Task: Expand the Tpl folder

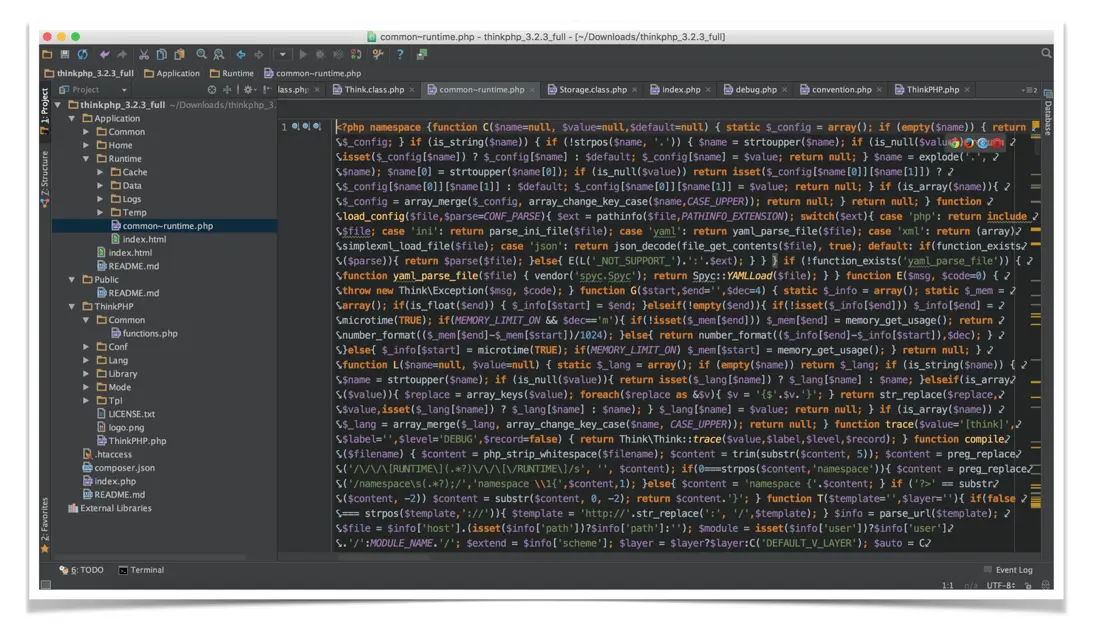Action: point(86,400)
